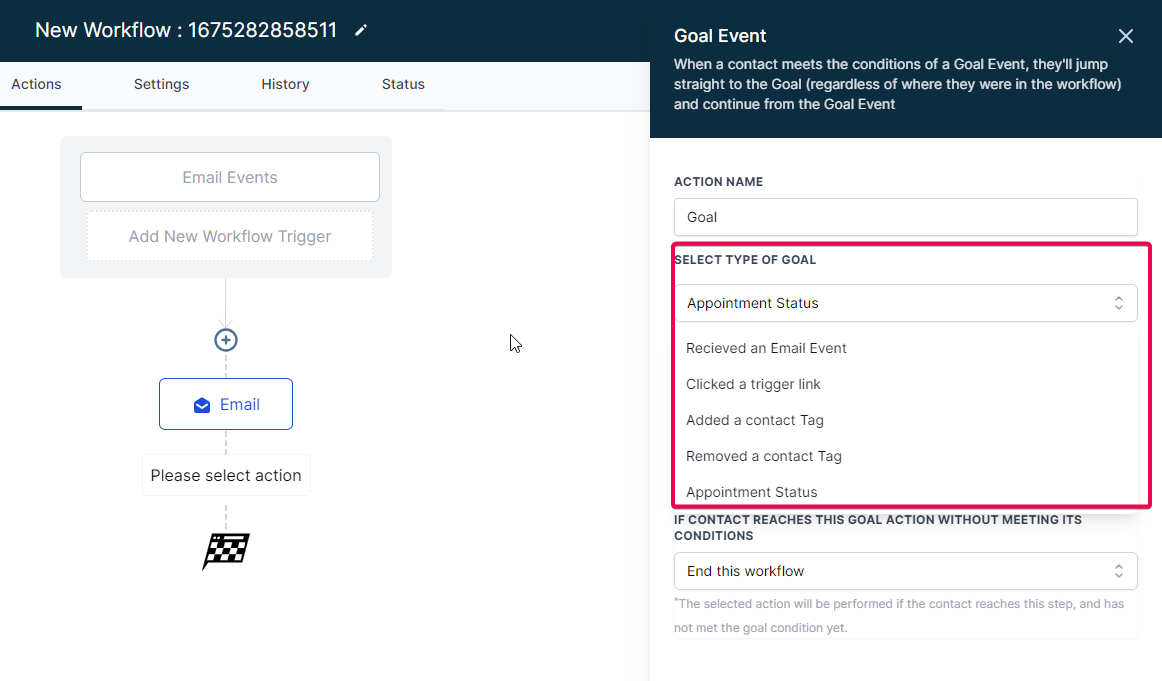1162x681 pixels.
Task: Choose Recieved an Email Event option
Action: [x=766, y=348]
